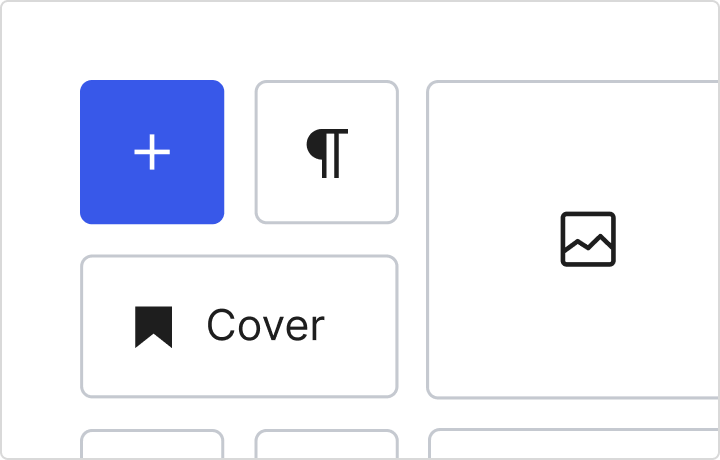Click the black bookmark Cover icon

pyautogui.click(x=154, y=327)
